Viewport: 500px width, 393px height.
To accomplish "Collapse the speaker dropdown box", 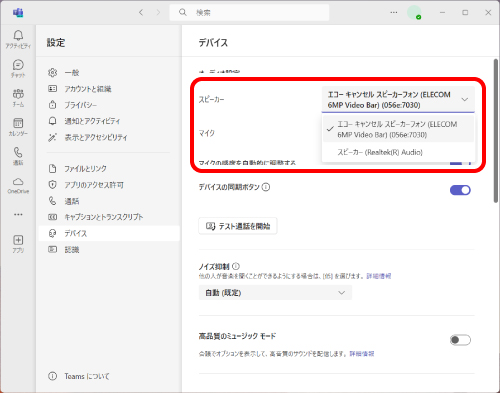I will (398, 100).
